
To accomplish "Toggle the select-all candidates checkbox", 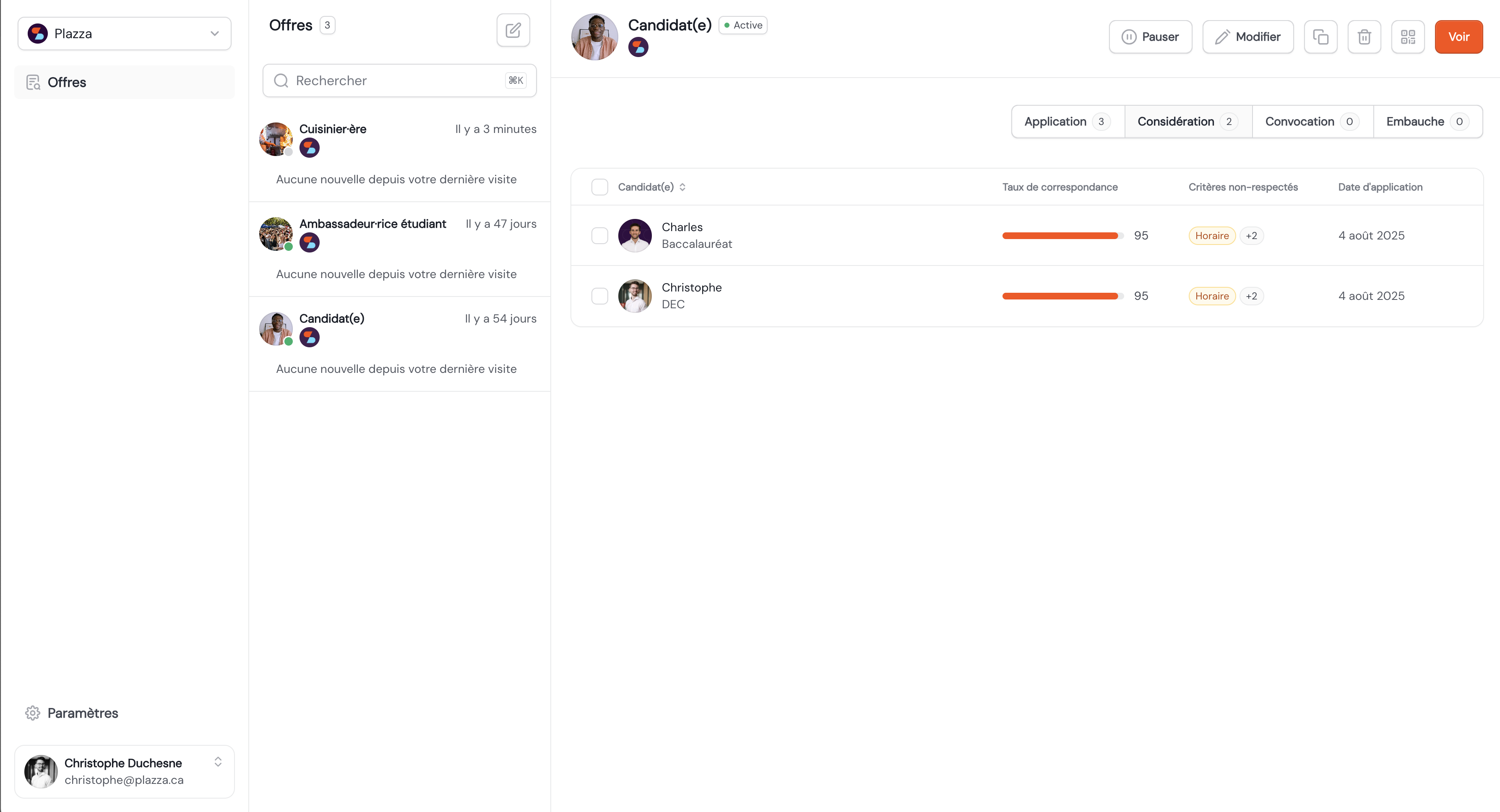I will [x=599, y=187].
